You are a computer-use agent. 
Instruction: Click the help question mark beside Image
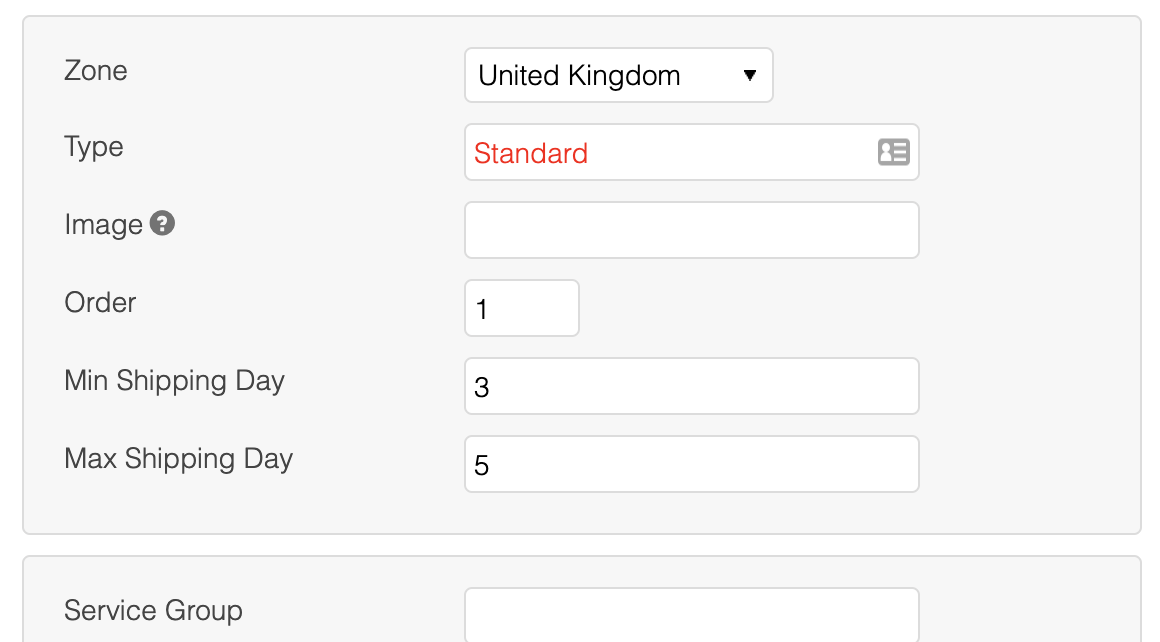point(162,223)
